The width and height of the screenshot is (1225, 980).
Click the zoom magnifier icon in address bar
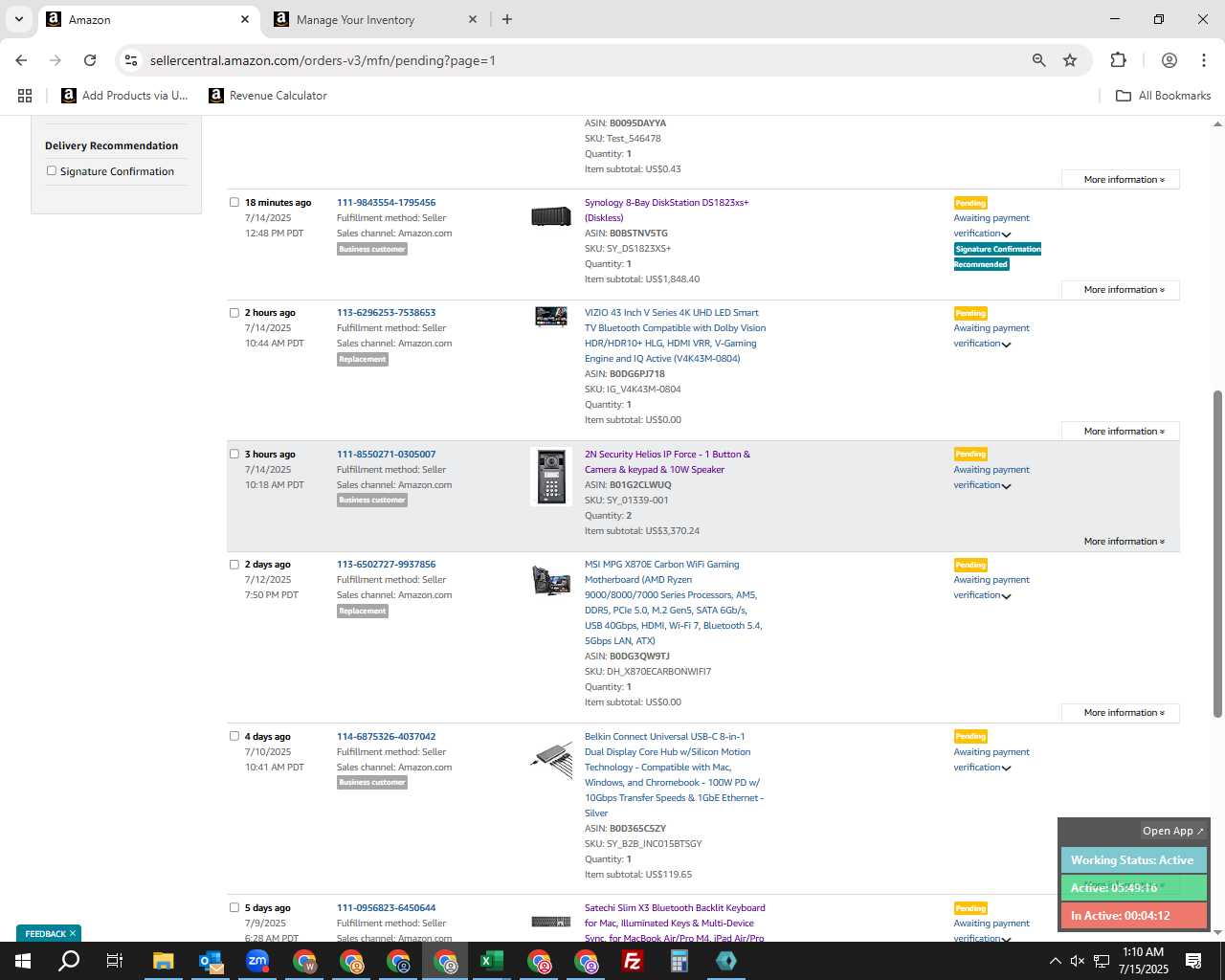click(x=1038, y=60)
